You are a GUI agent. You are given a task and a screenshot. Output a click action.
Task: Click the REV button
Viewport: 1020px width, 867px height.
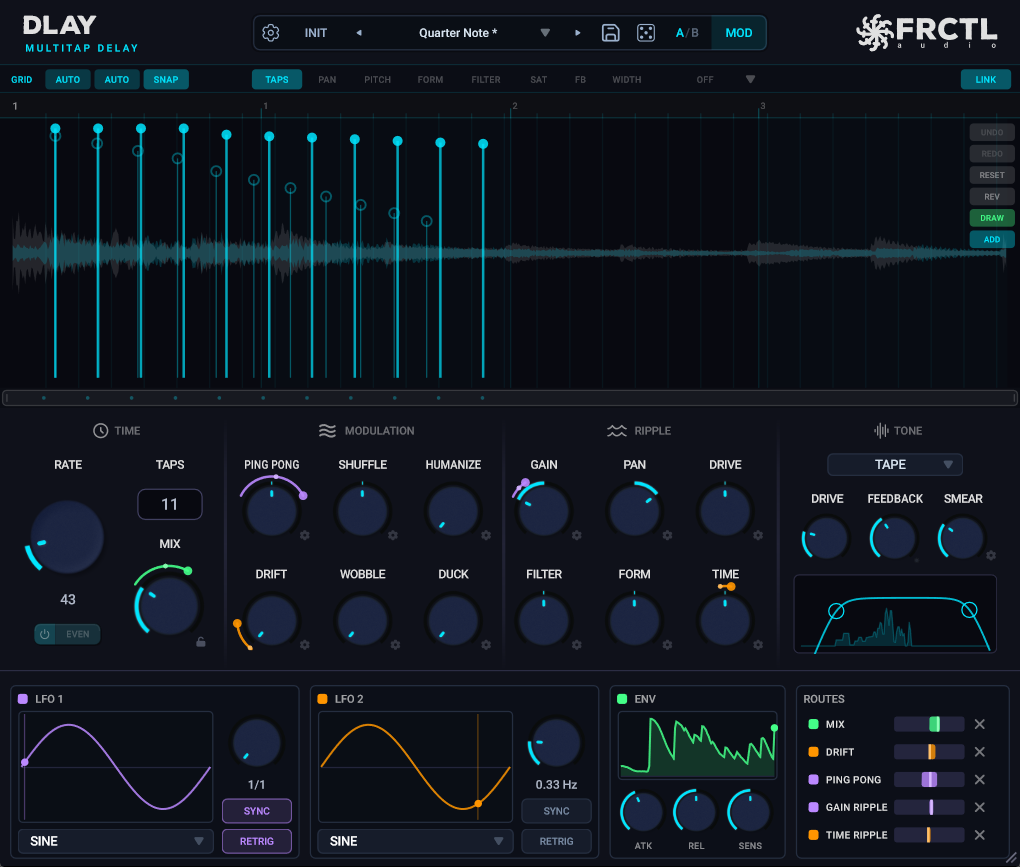(x=992, y=196)
